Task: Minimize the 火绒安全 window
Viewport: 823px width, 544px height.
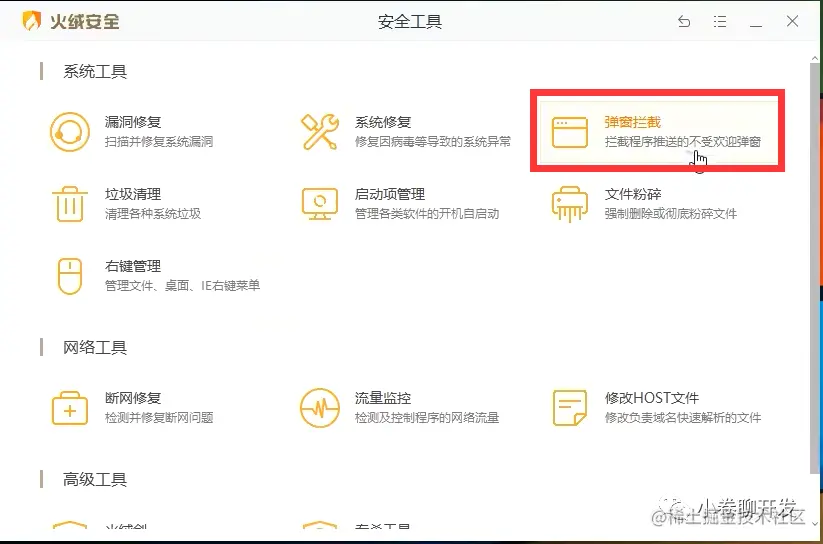Action: coord(756,25)
